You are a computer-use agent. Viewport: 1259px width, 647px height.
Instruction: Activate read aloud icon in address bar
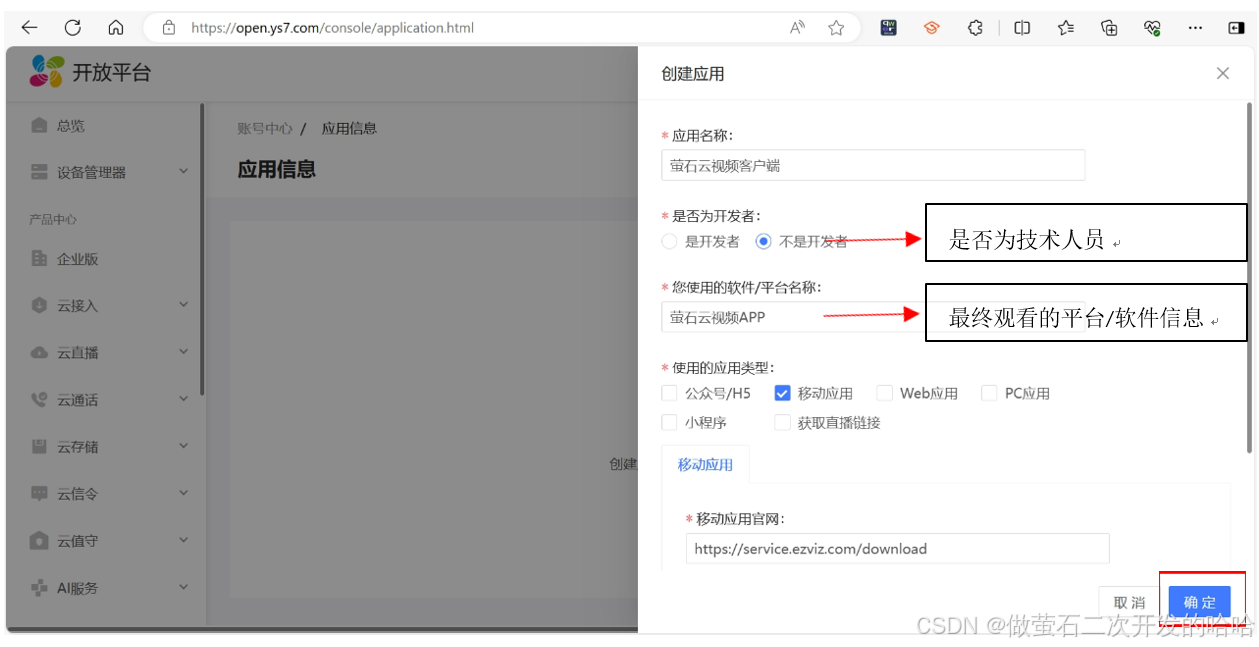797,28
